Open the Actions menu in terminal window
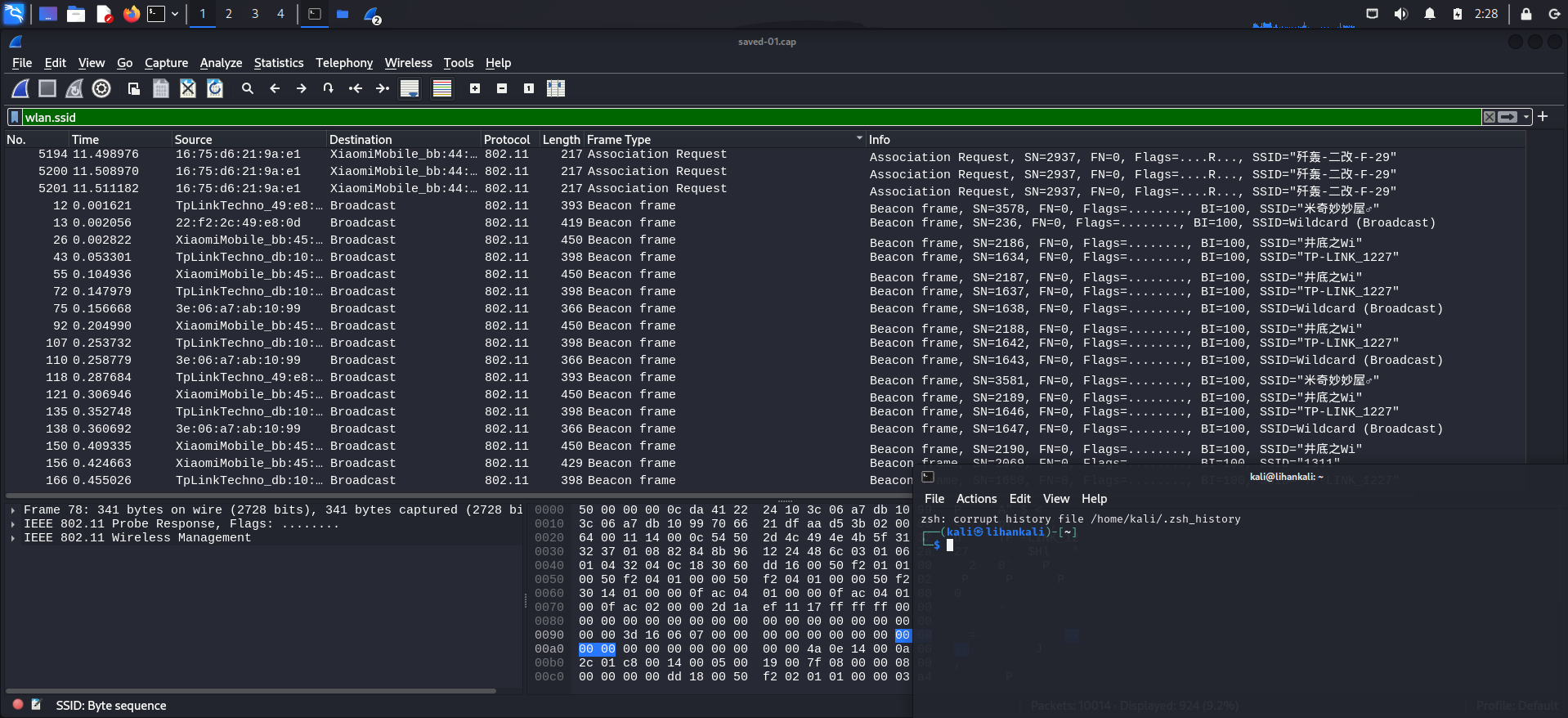This screenshot has width=1568, height=718. 976,499
